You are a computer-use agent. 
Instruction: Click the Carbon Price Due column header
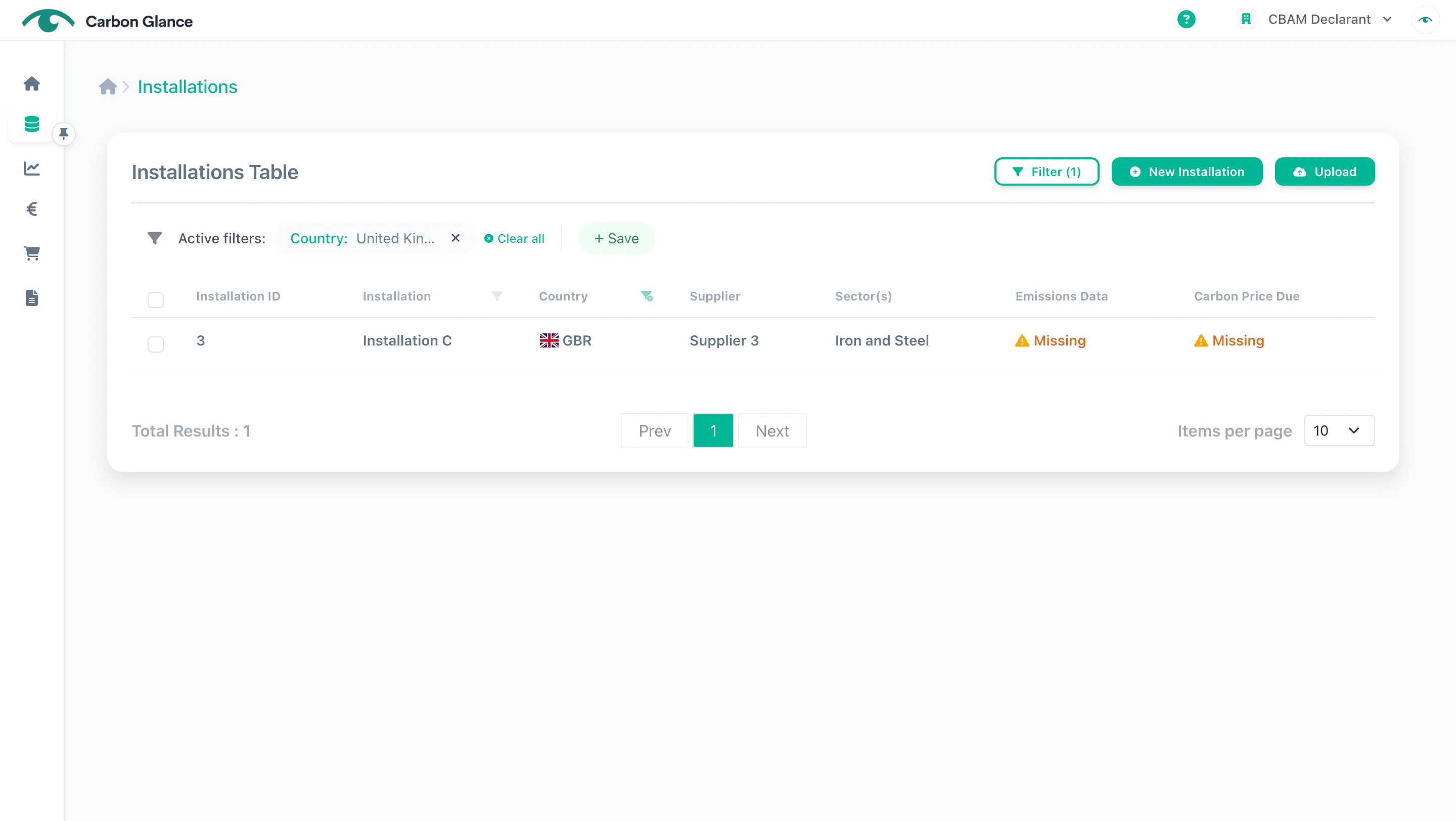[x=1246, y=296]
